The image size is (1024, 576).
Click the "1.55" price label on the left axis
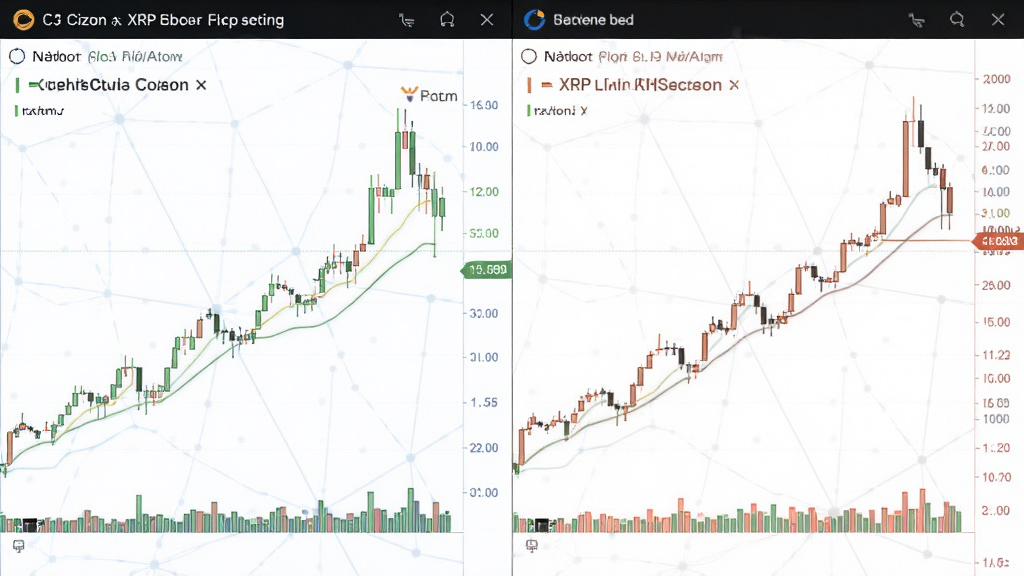(x=484, y=402)
